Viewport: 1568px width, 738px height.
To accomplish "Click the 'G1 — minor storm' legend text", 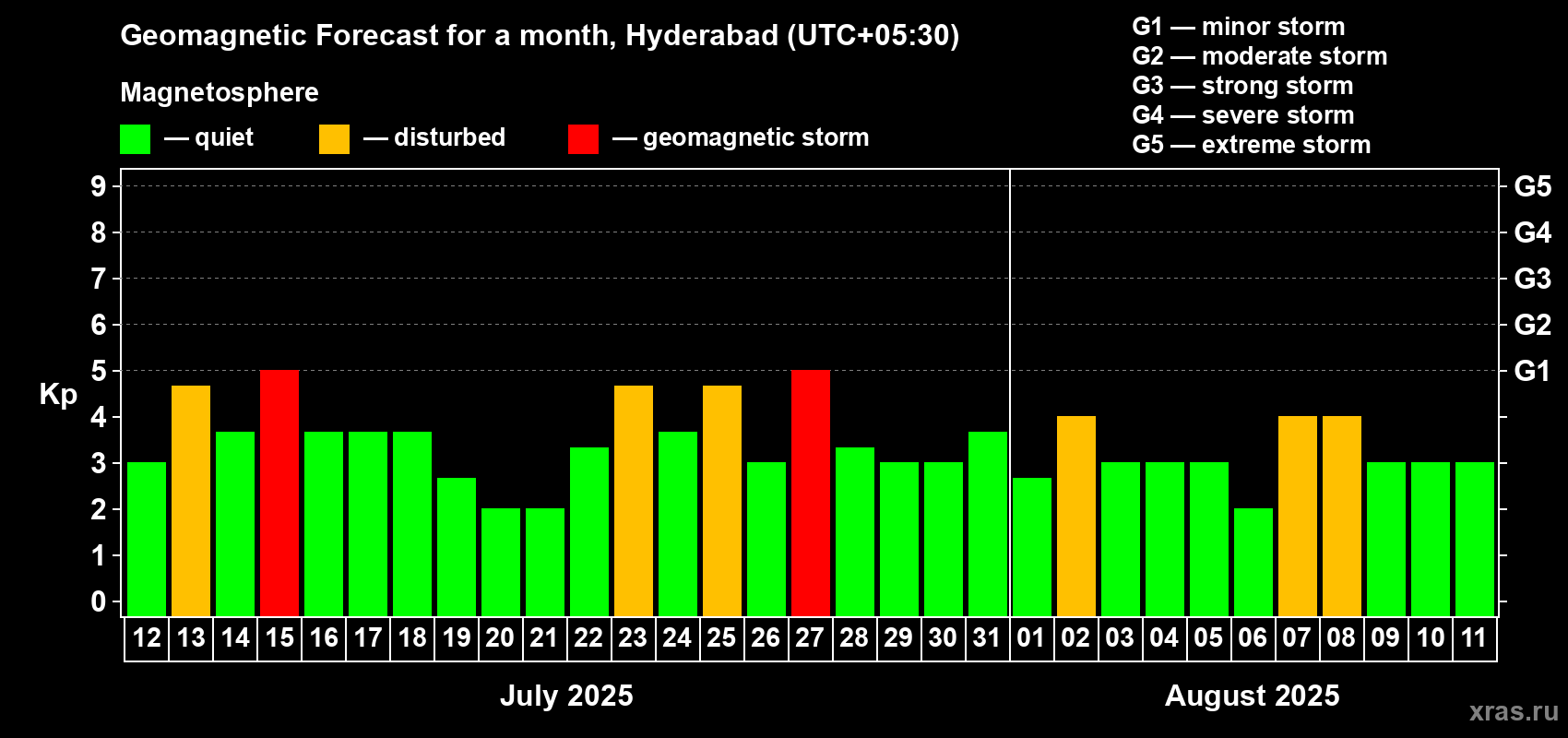I will point(1239,27).
